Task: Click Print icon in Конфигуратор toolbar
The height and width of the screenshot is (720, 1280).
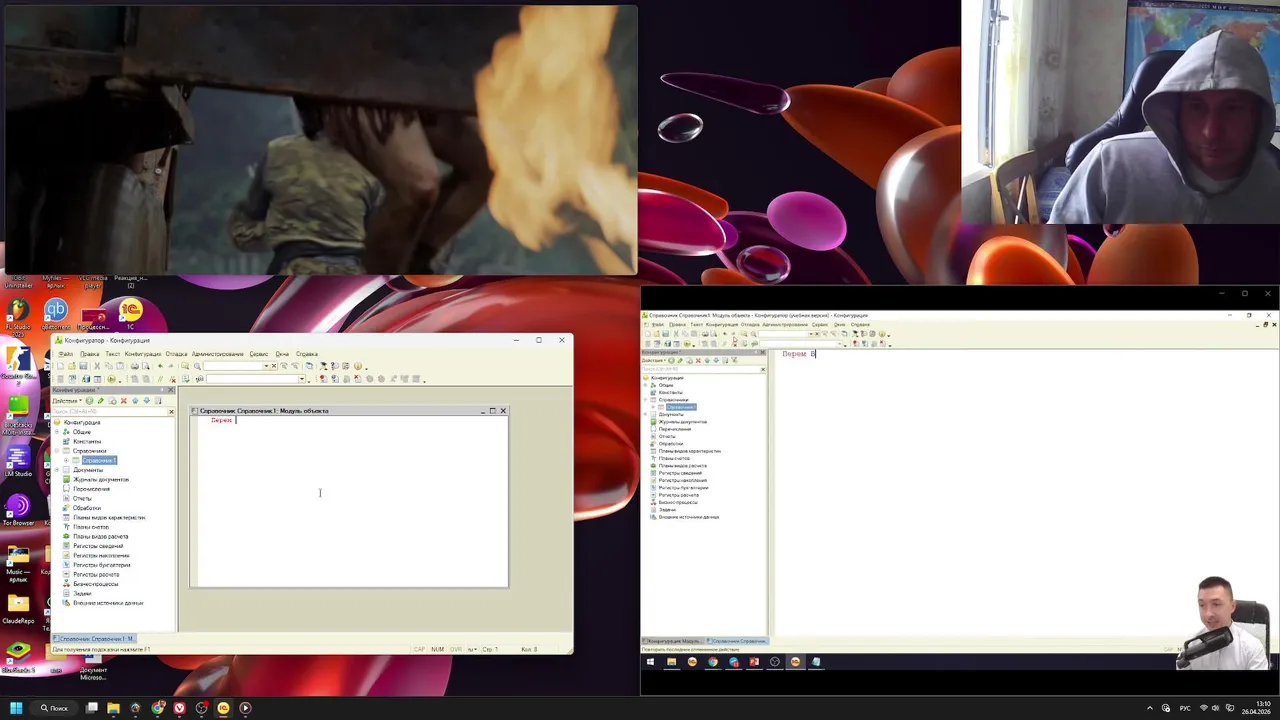Action: coord(134,366)
